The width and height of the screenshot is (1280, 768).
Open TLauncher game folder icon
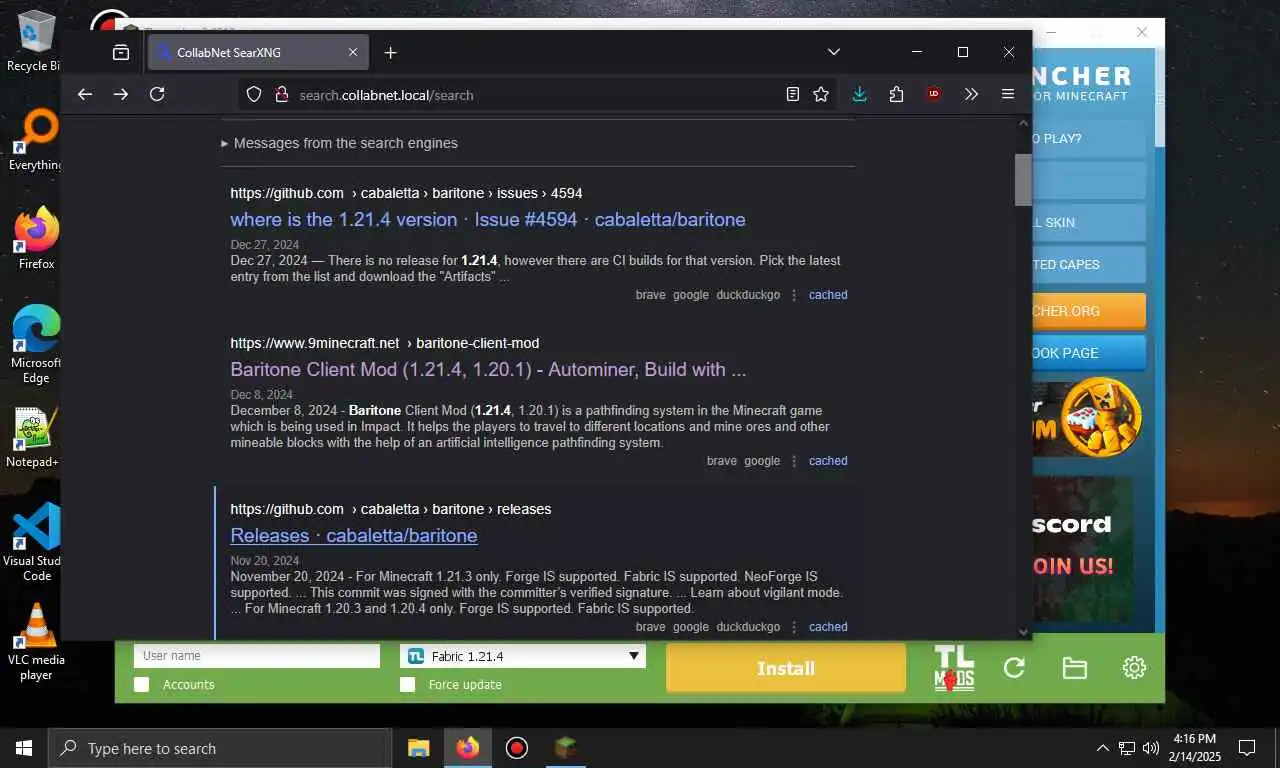(x=1074, y=668)
